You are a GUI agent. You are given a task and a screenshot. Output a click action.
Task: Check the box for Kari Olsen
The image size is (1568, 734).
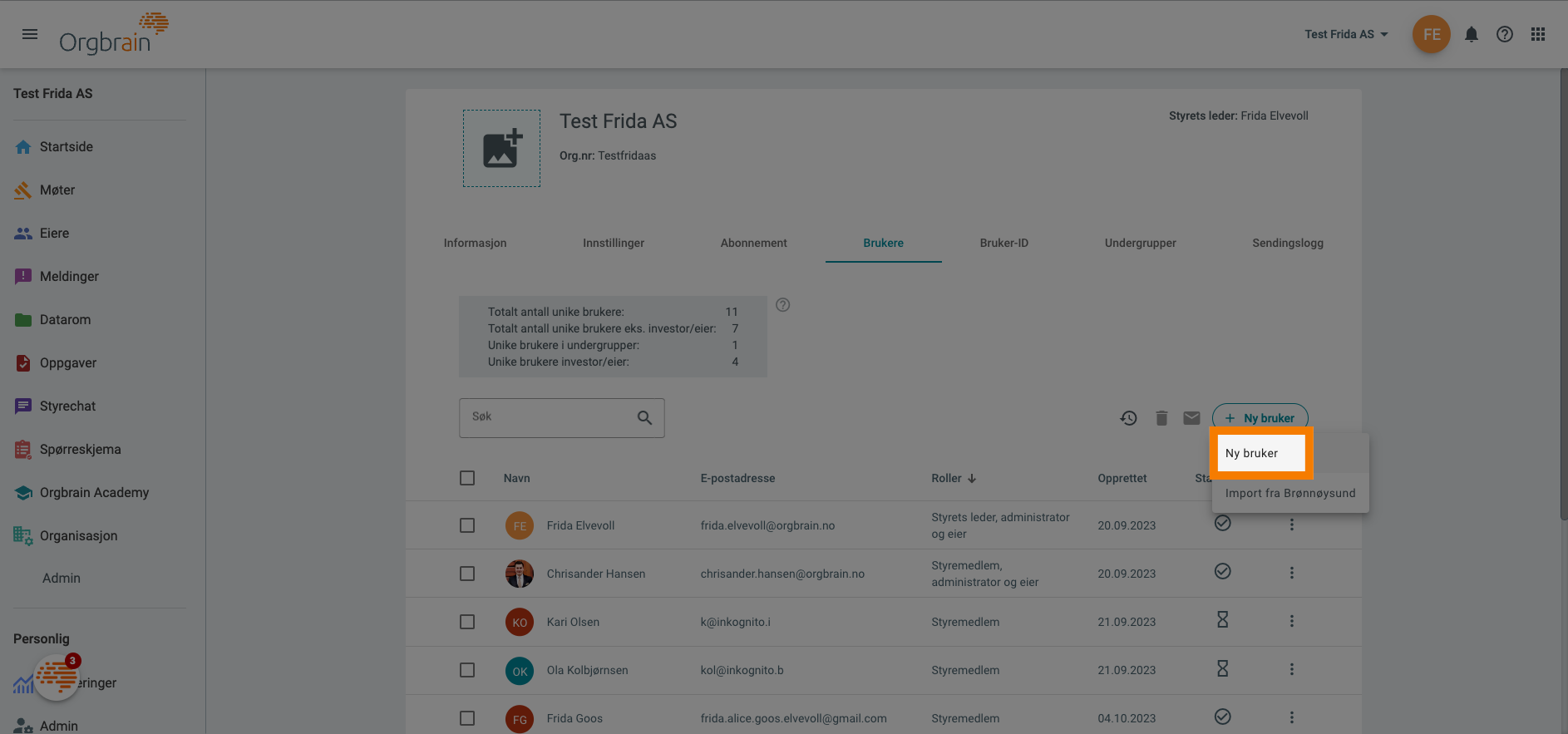click(467, 622)
